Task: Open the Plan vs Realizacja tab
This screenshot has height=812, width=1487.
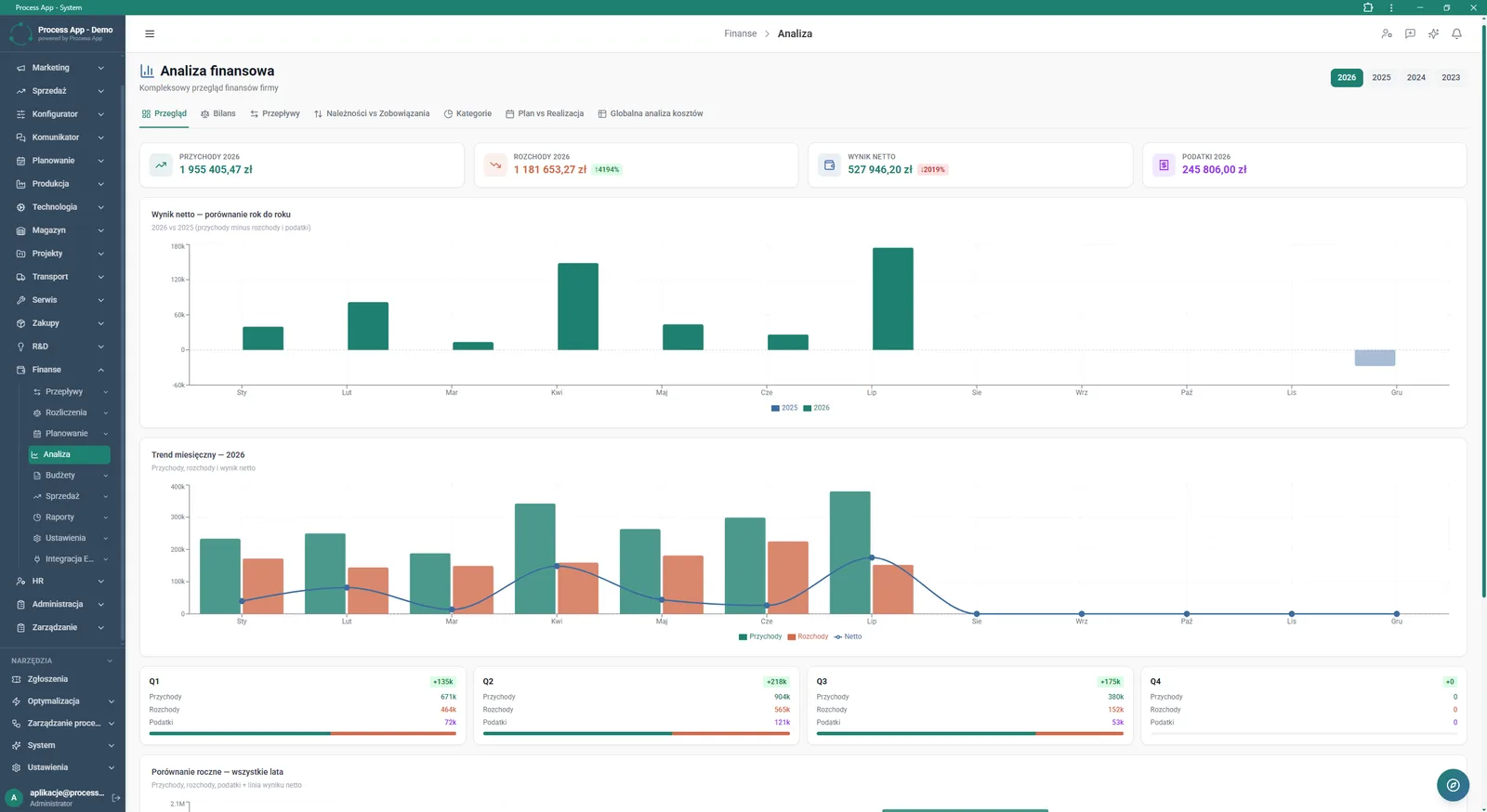Action: (545, 113)
